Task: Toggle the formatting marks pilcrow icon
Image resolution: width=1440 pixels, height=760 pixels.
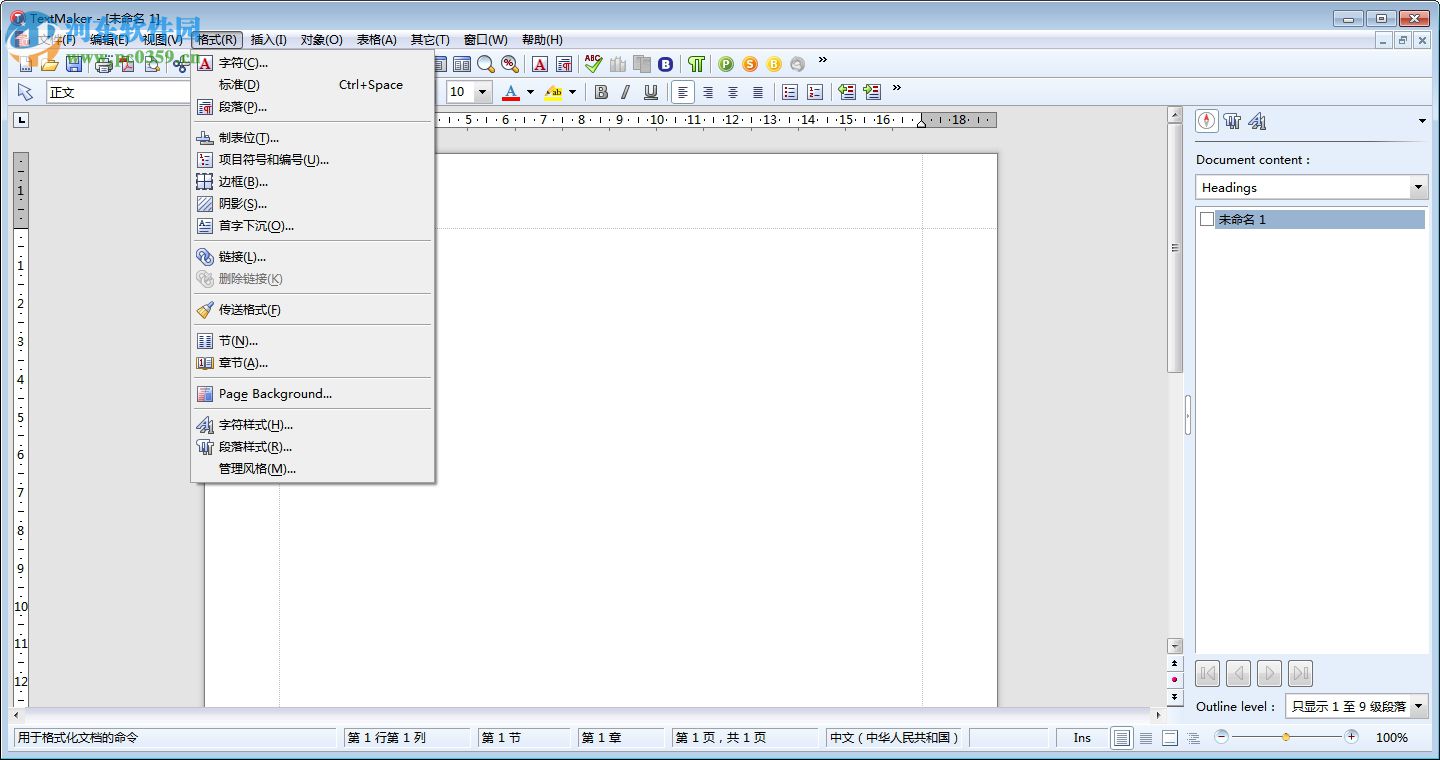Action: [x=696, y=64]
